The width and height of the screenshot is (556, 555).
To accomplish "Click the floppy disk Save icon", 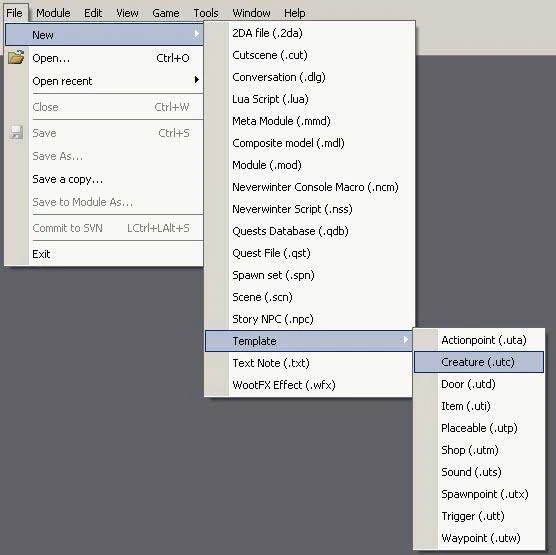I will (16, 133).
